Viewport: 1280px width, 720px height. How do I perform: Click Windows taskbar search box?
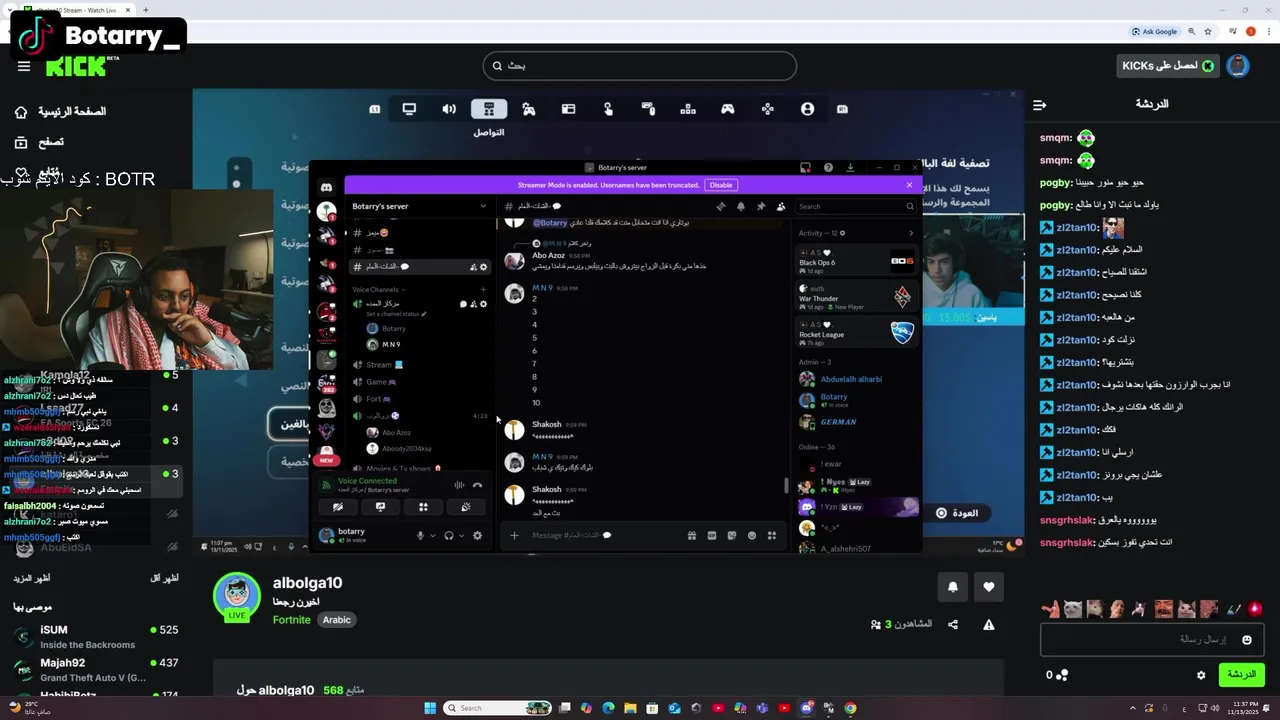[496, 708]
